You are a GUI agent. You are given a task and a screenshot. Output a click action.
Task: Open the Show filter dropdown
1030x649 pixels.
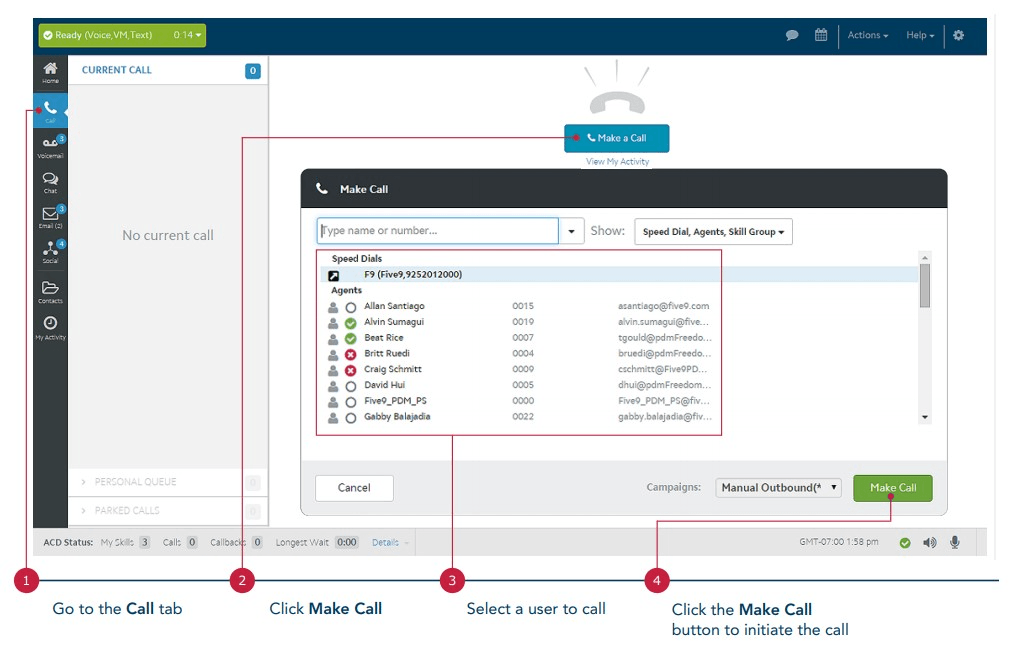[x=713, y=232]
